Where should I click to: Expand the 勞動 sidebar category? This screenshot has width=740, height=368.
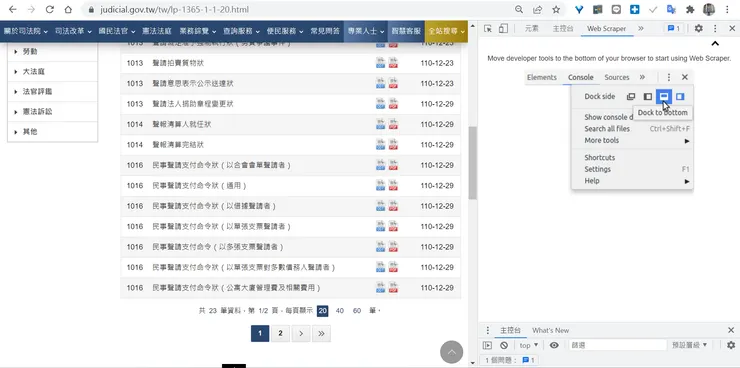52,51
